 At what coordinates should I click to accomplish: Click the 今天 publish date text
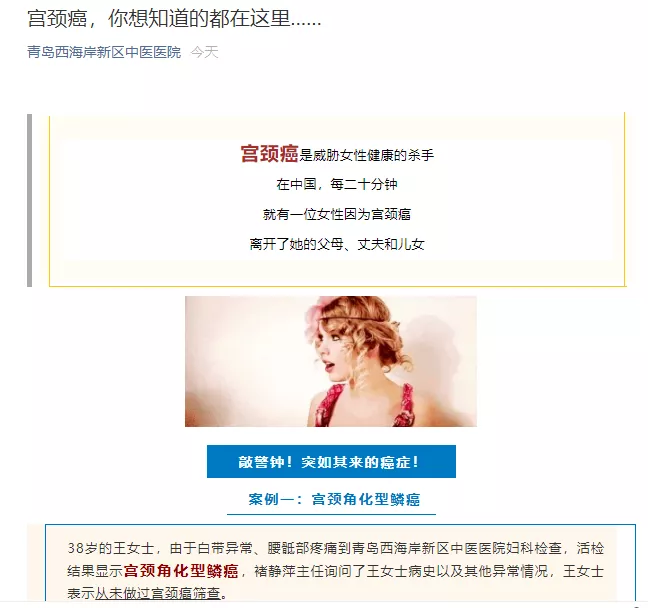point(204,52)
